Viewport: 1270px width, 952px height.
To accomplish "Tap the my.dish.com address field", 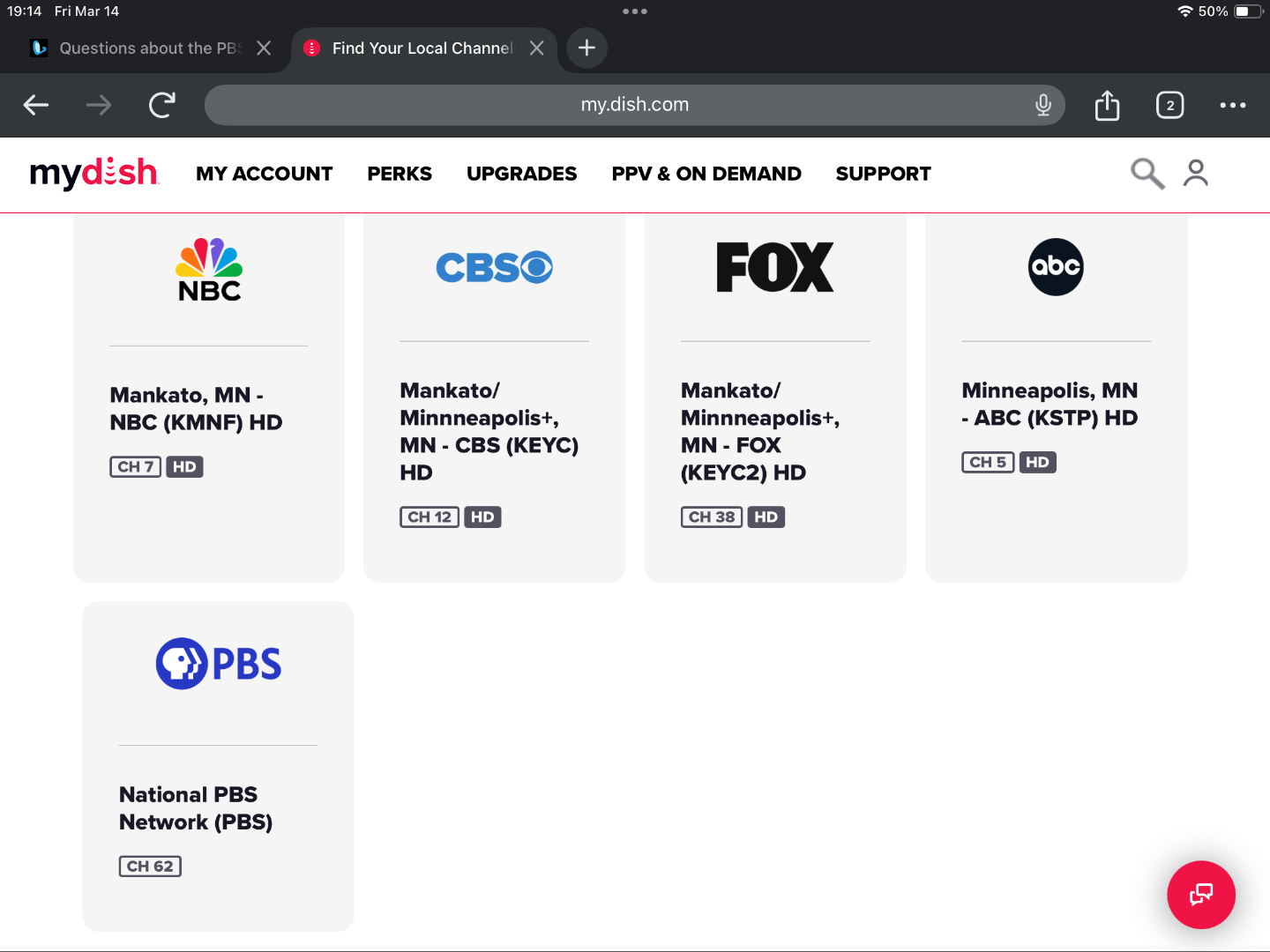I will (633, 105).
